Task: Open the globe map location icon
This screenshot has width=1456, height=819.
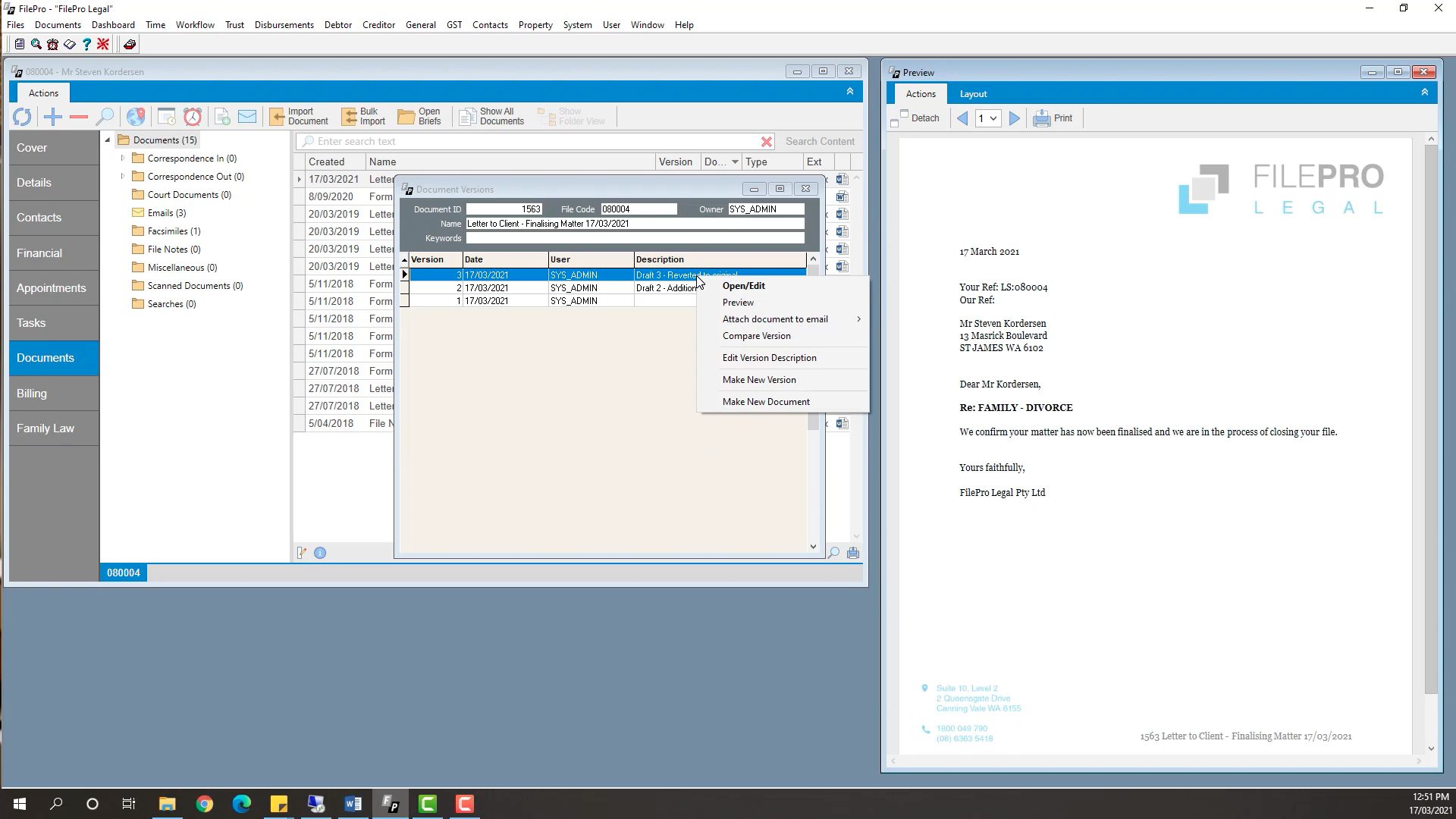Action: [136, 117]
